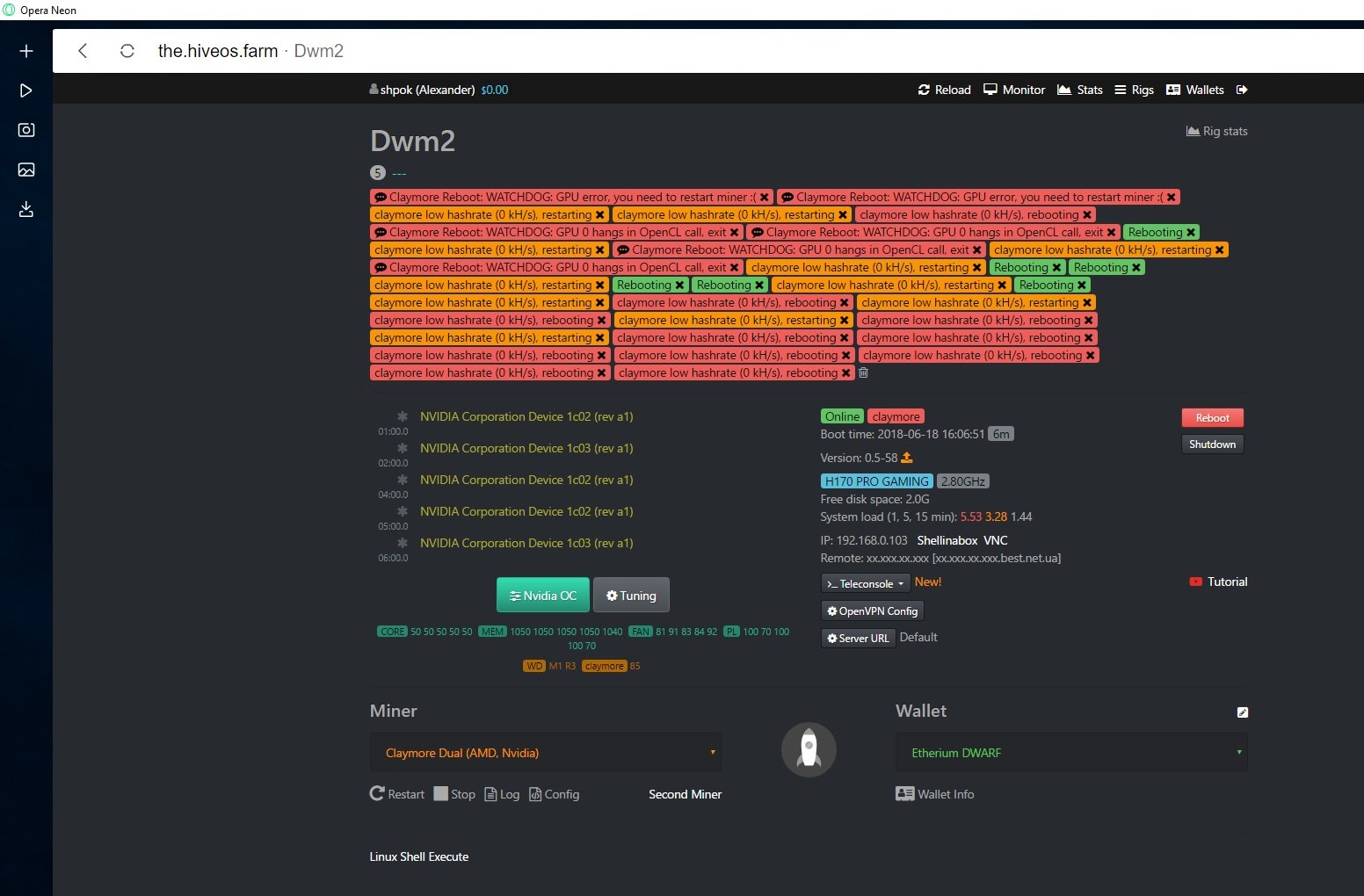
Task: Open Stats in the top navigation
Action: [x=1079, y=90]
